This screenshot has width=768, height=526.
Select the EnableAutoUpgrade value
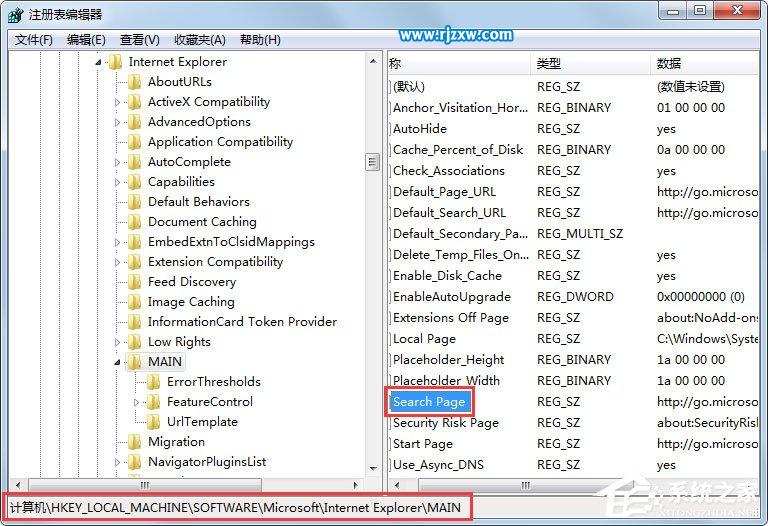452,297
